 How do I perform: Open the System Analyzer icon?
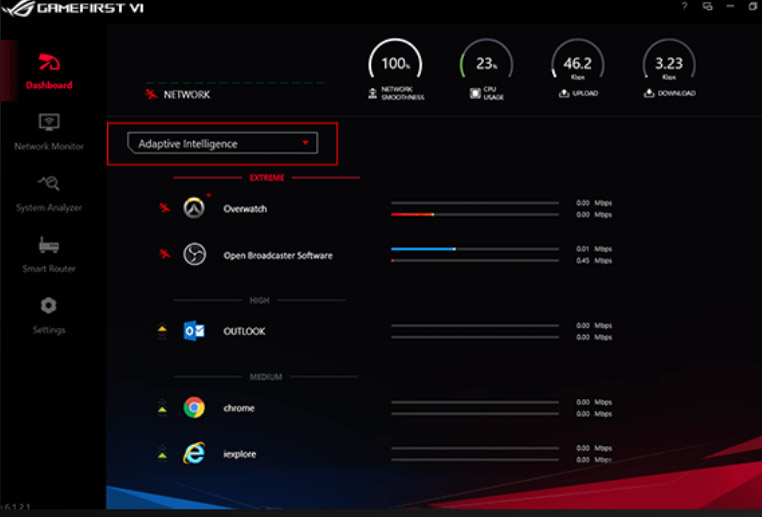[49, 183]
